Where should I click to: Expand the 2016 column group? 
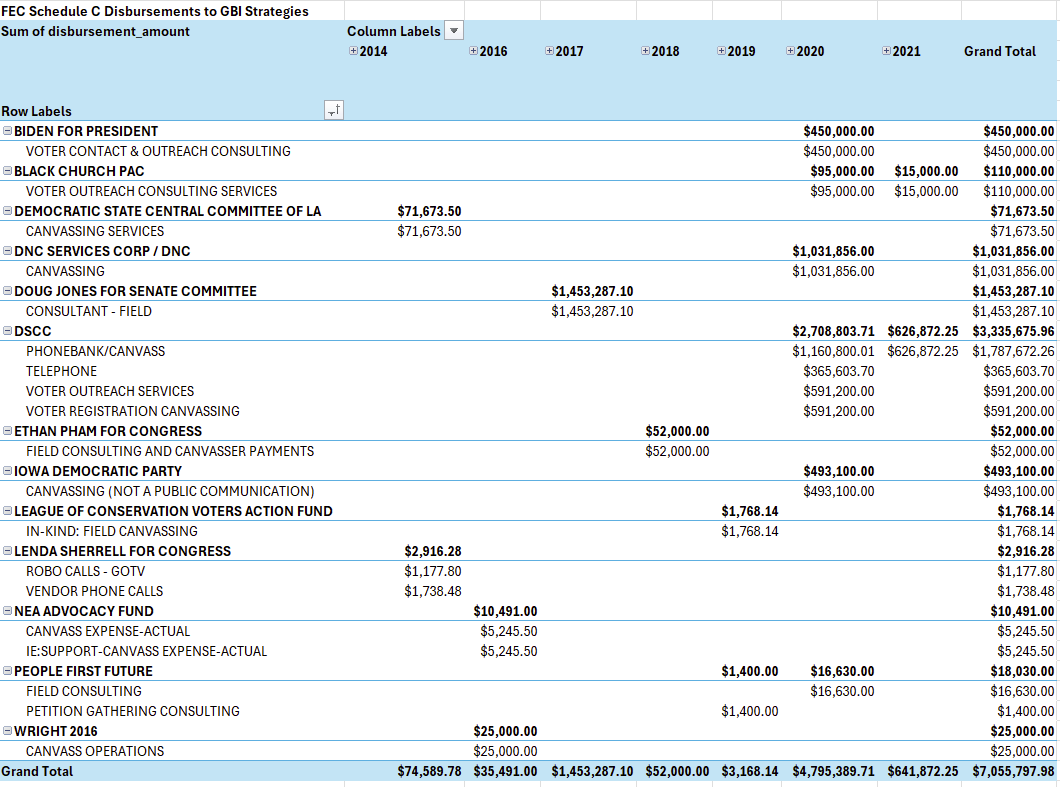coord(473,51)
